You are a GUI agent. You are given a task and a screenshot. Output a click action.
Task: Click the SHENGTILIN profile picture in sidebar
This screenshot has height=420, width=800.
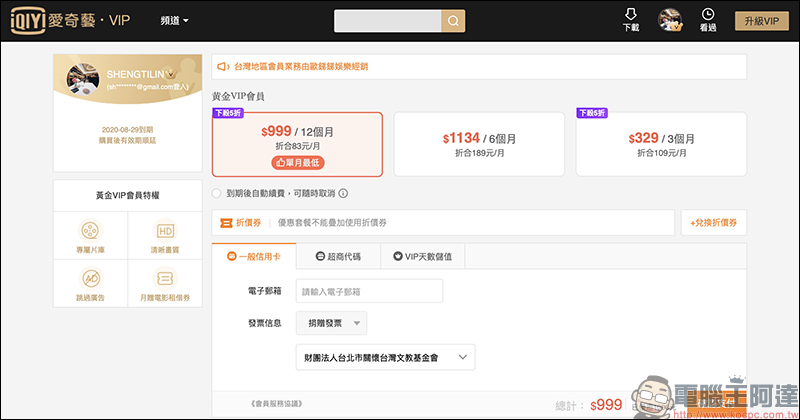(83, 79)
